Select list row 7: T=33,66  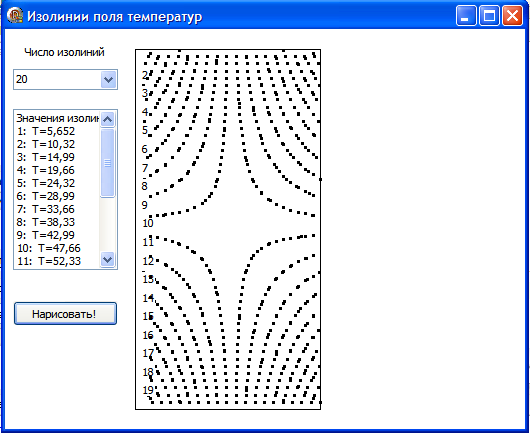[x=57, y=209]
